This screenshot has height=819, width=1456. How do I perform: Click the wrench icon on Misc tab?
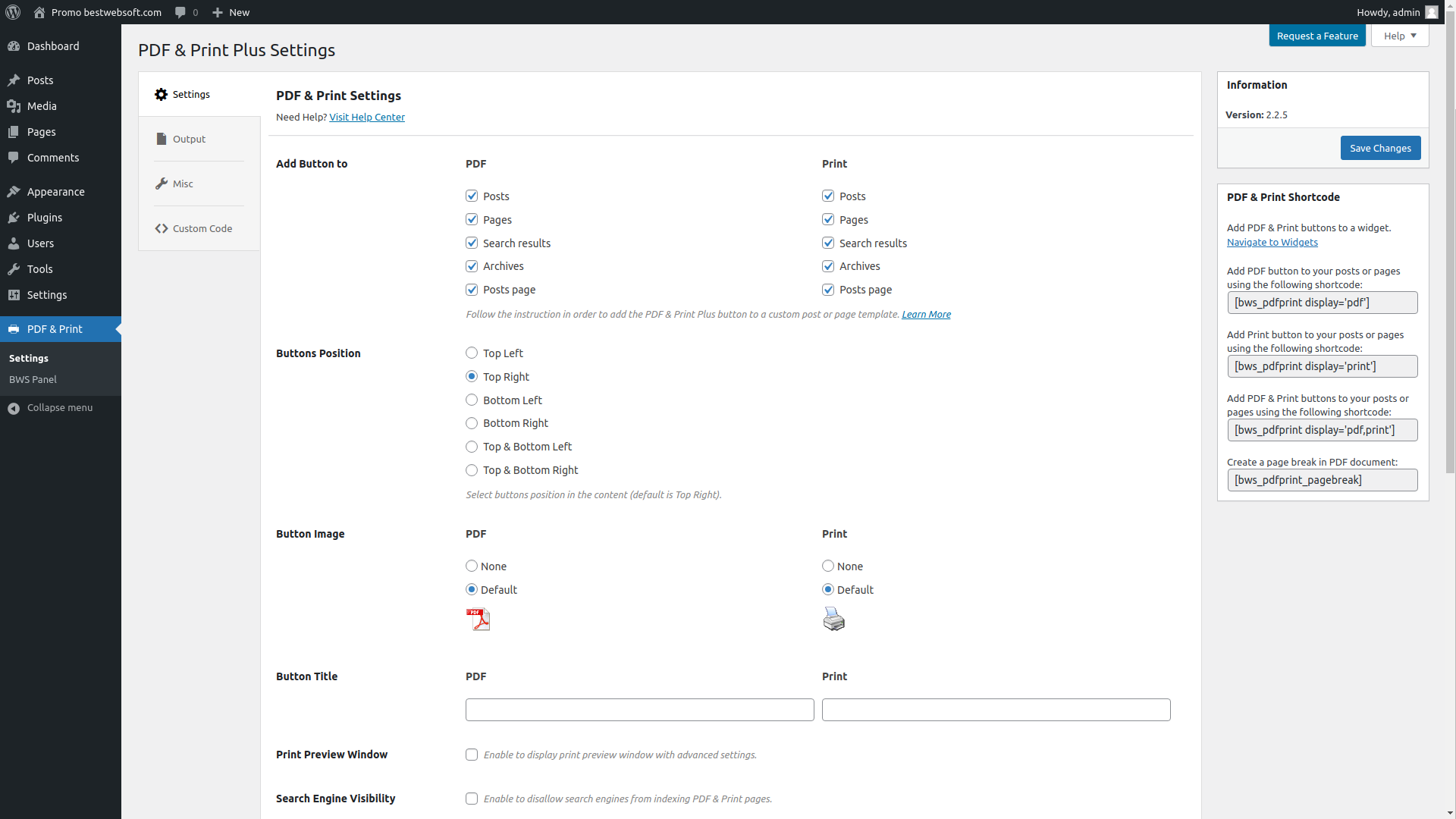[x=161, y=184]
